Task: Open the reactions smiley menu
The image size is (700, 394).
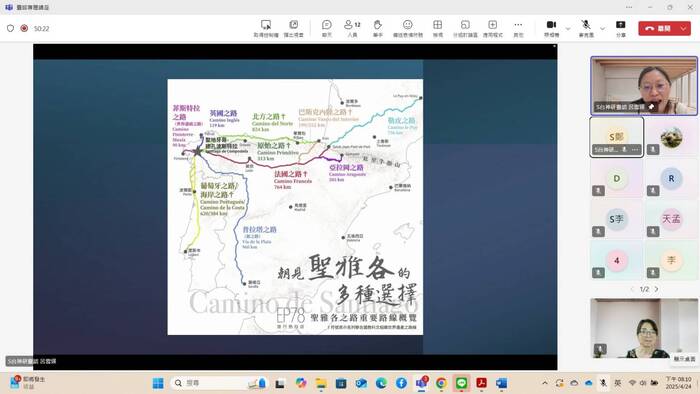Action: point(408,28)
